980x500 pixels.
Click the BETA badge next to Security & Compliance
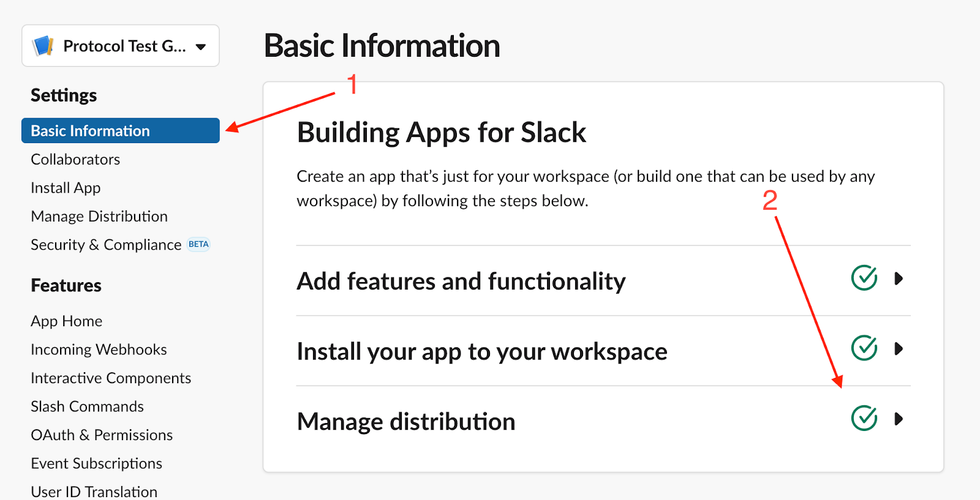(x=199, y=244)
